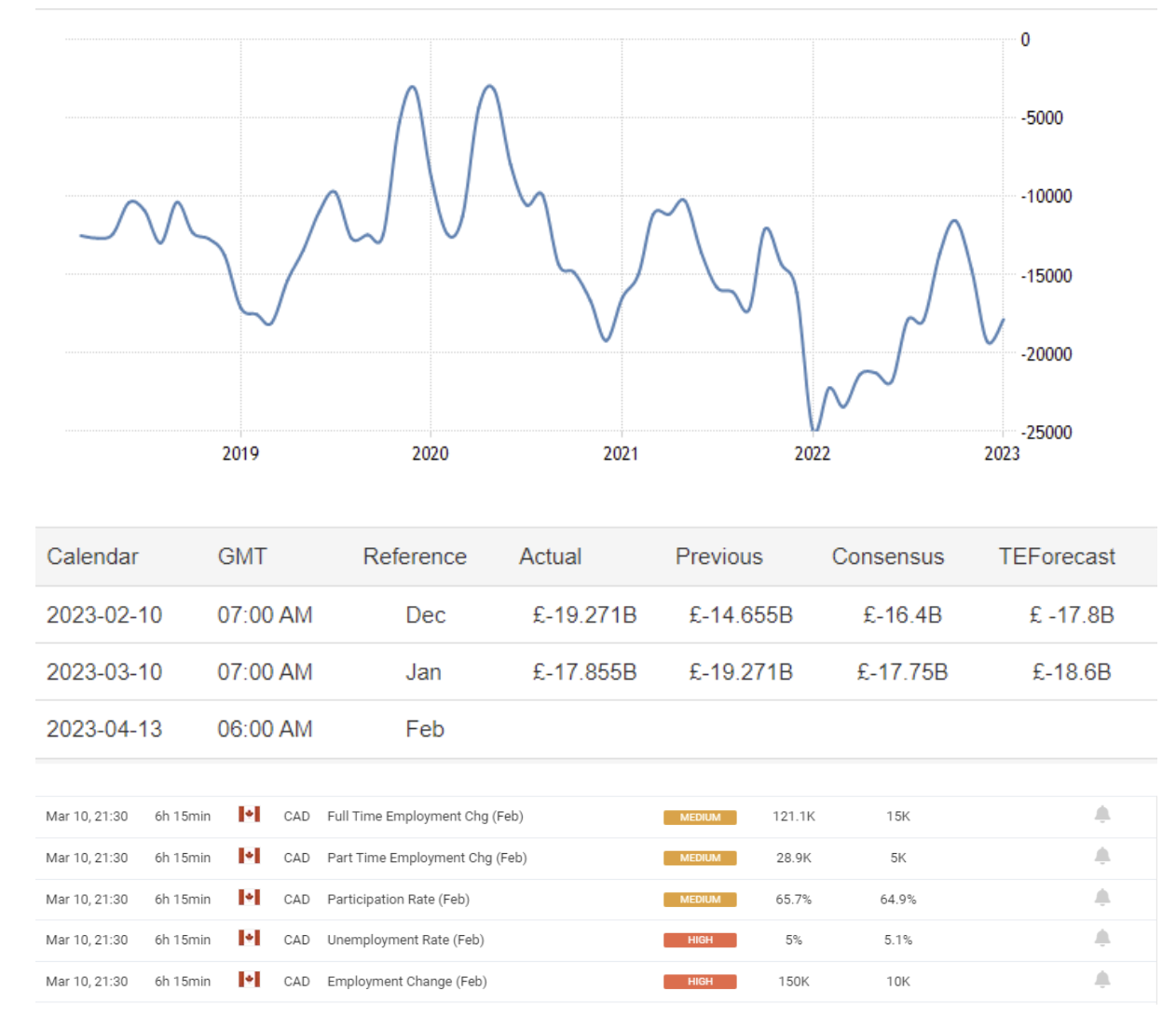
Task: Click the TEForecast column header
Action: pyautogui.click(x=1056, y=557)
